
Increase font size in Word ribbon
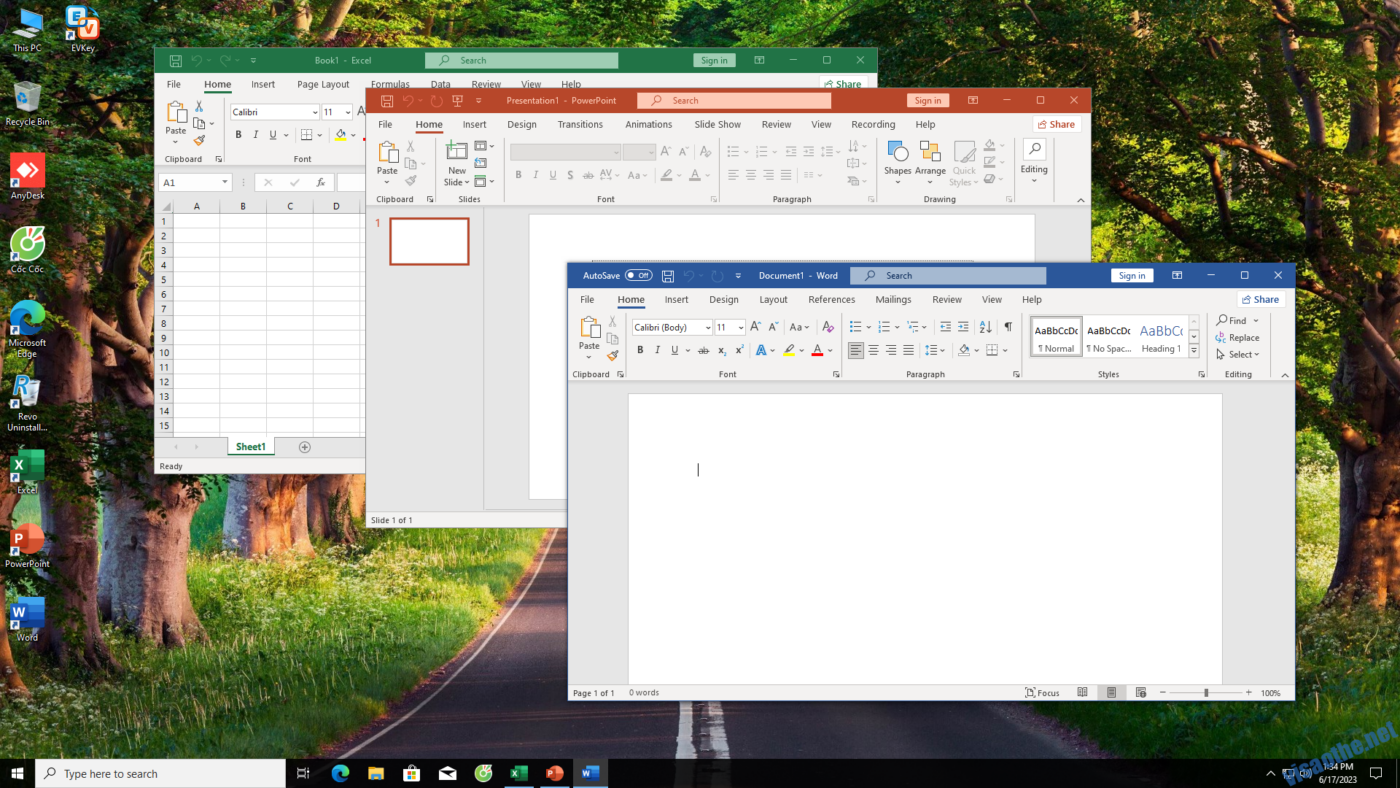point(756,327)
